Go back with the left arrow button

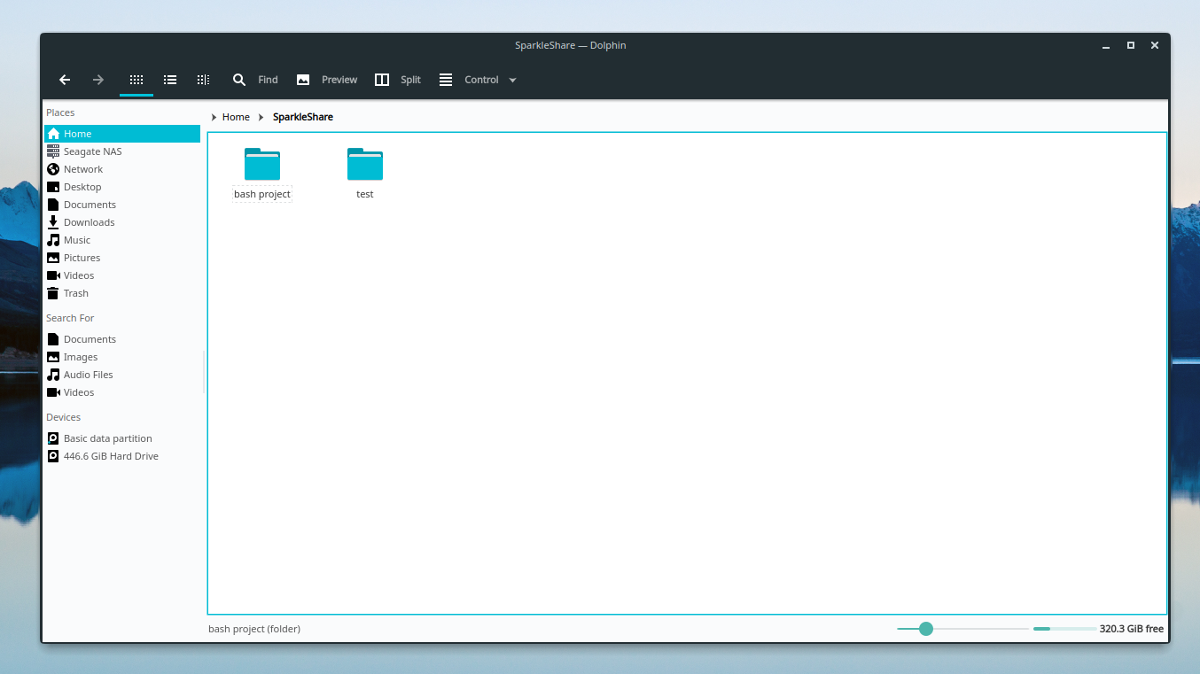coord(65,80)
